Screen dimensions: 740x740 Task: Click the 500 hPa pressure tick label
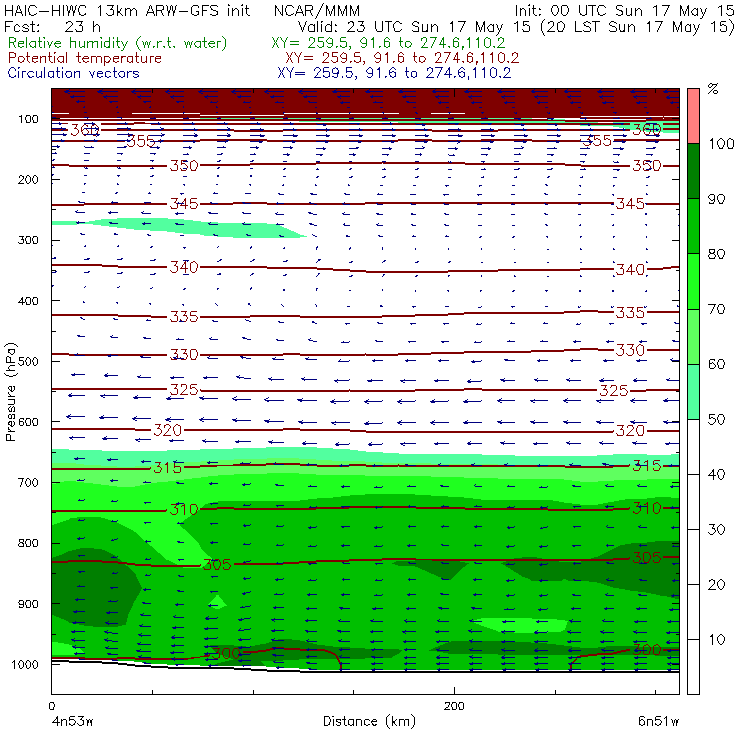point(28,362)
